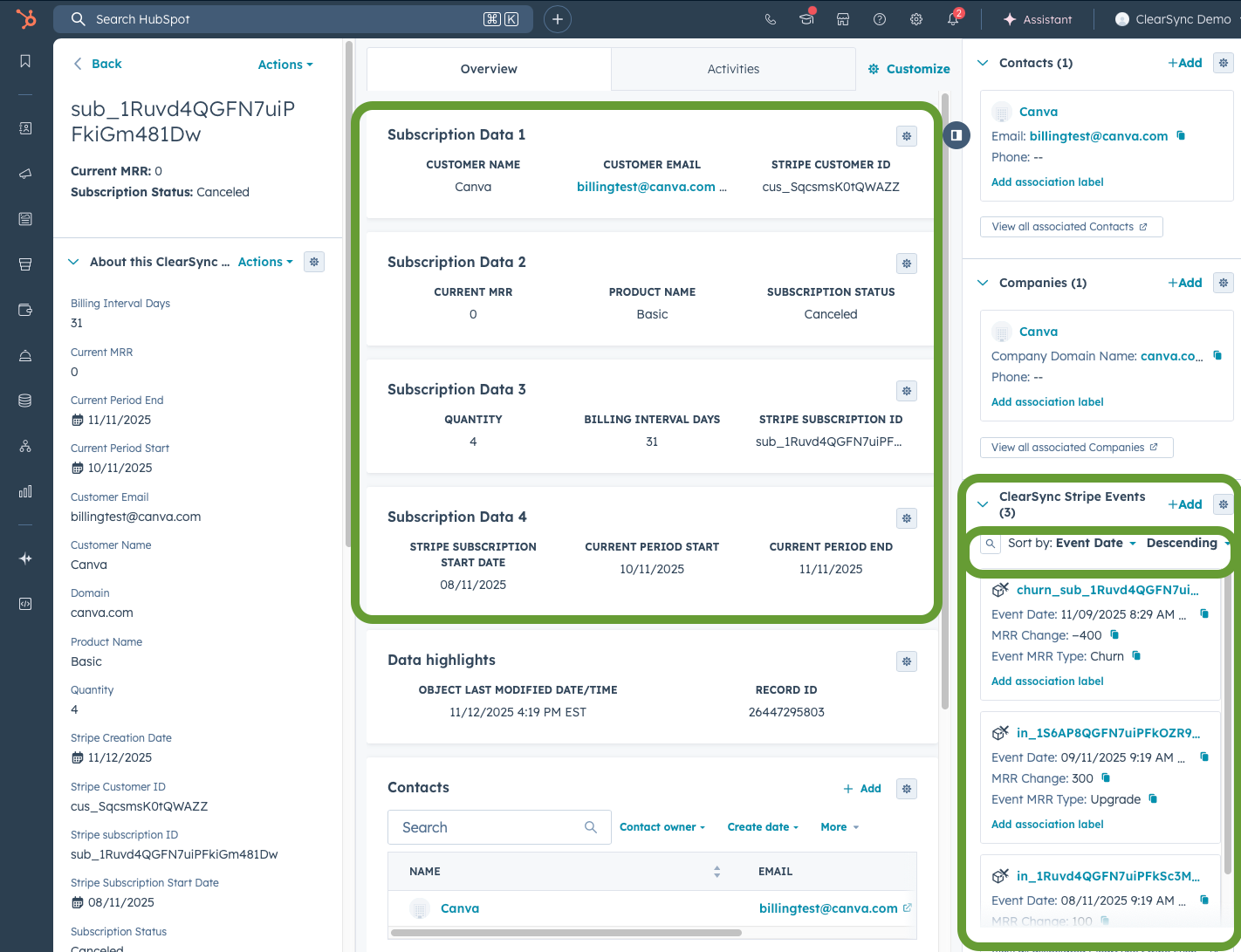Collapse the Contacts (1) section
Image resolution: width=1241 pixels, height=952 pixels.
pyautogui.click(x=983, y=63)
